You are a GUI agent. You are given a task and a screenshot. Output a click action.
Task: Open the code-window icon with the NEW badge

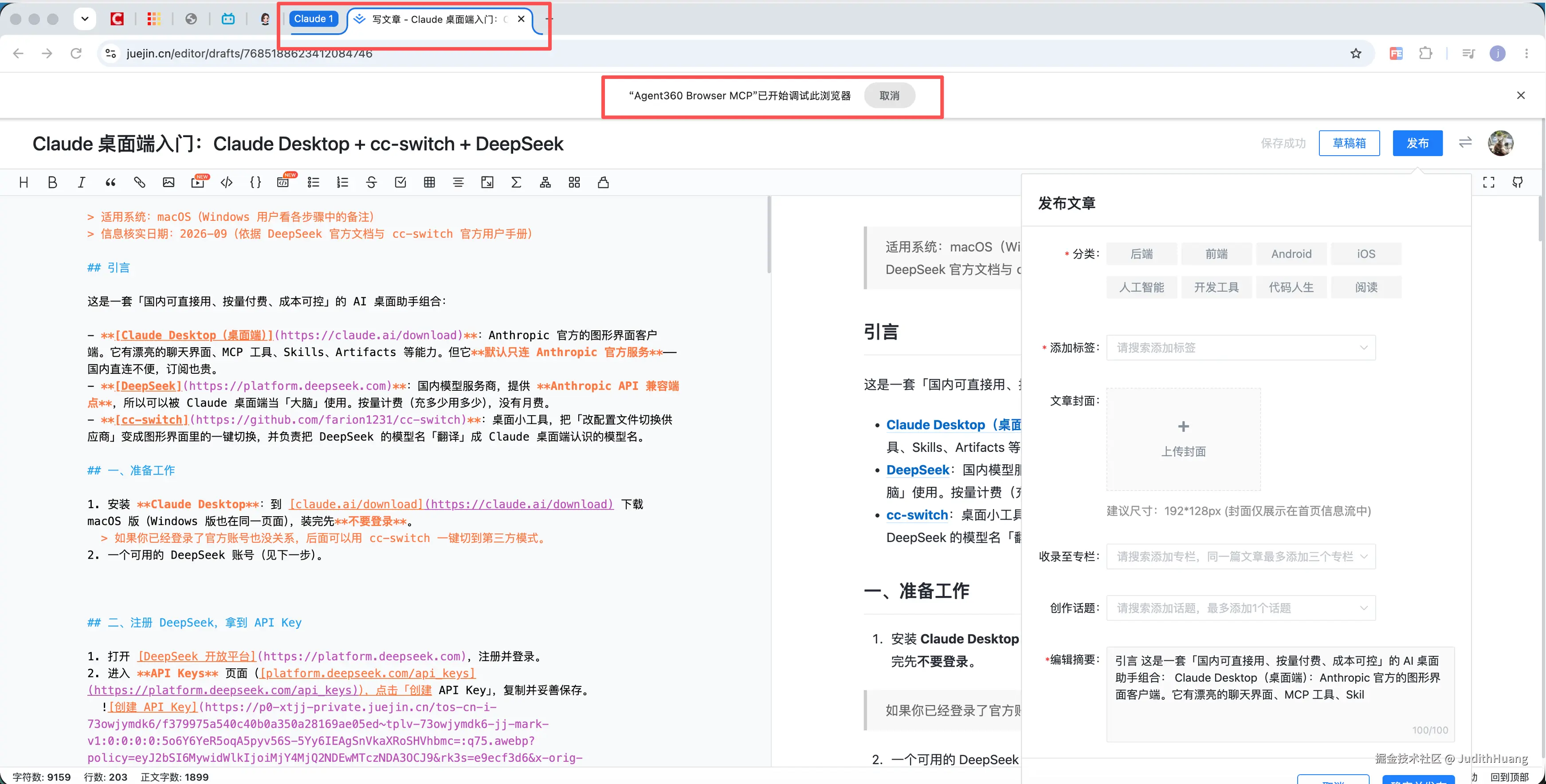pos(283,183)
